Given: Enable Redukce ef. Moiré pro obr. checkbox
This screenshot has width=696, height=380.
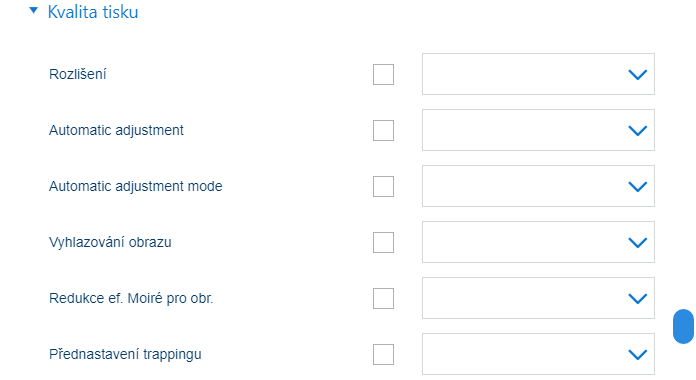Looking at the screenshot, I should (x=384, y=298).
